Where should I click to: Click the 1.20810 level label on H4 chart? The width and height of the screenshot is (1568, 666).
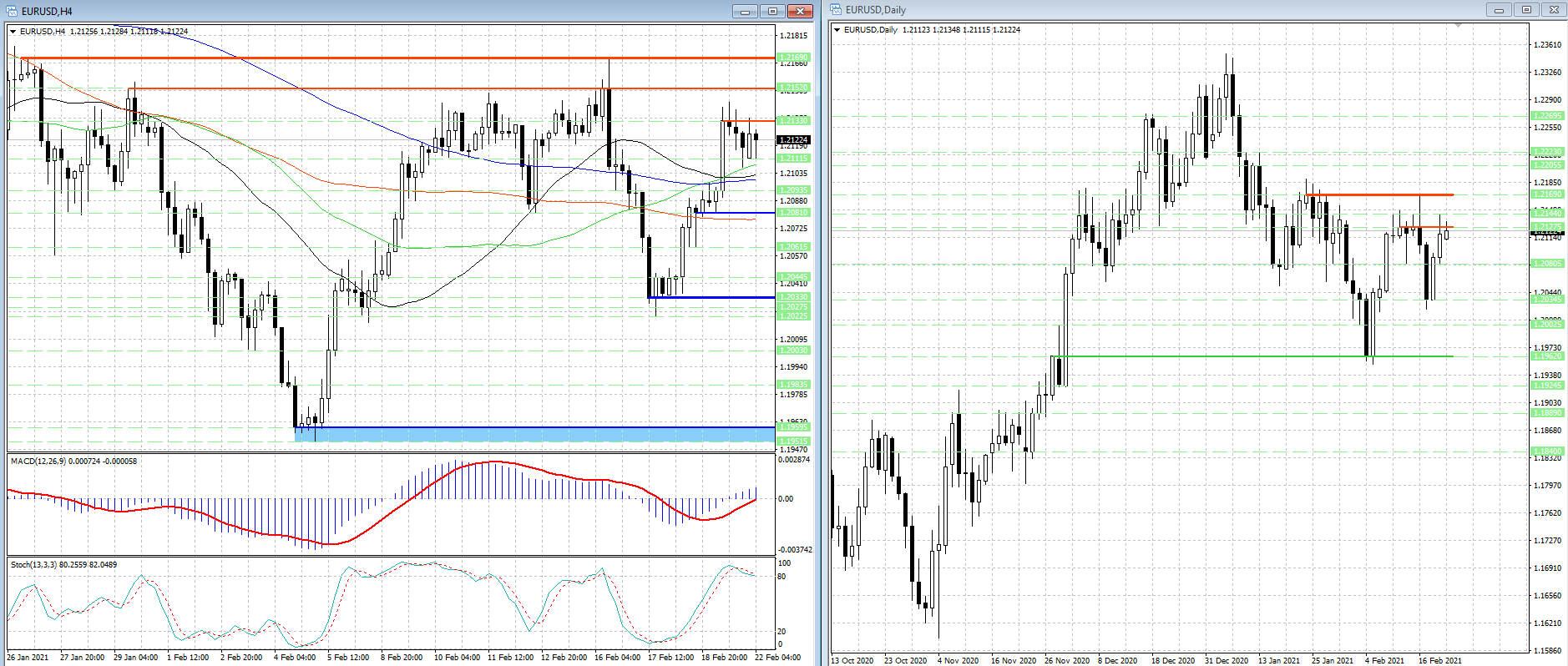coord(792,213)
